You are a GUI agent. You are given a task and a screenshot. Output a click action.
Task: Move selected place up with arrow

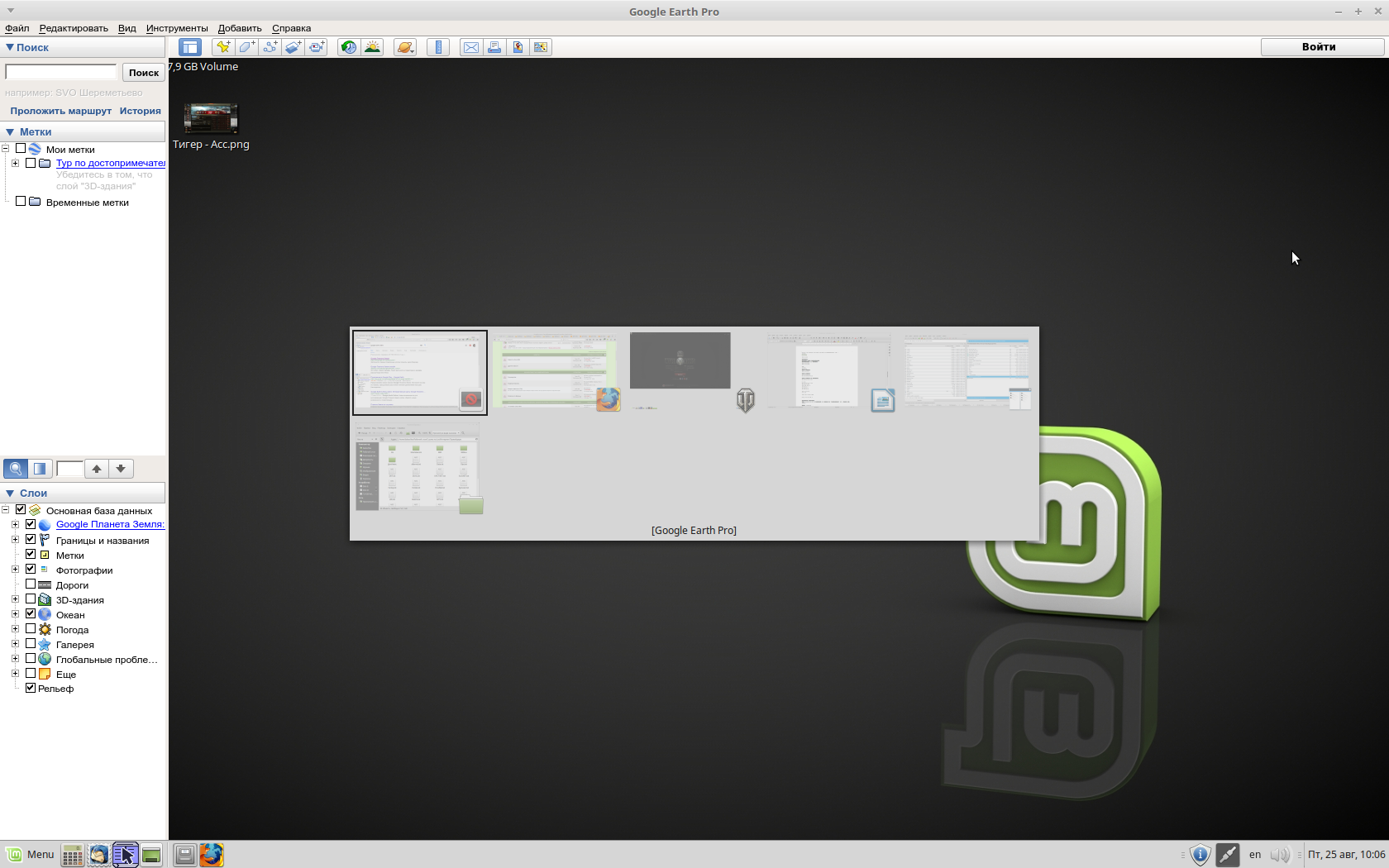pyautogui.click(x=97, y=469)
